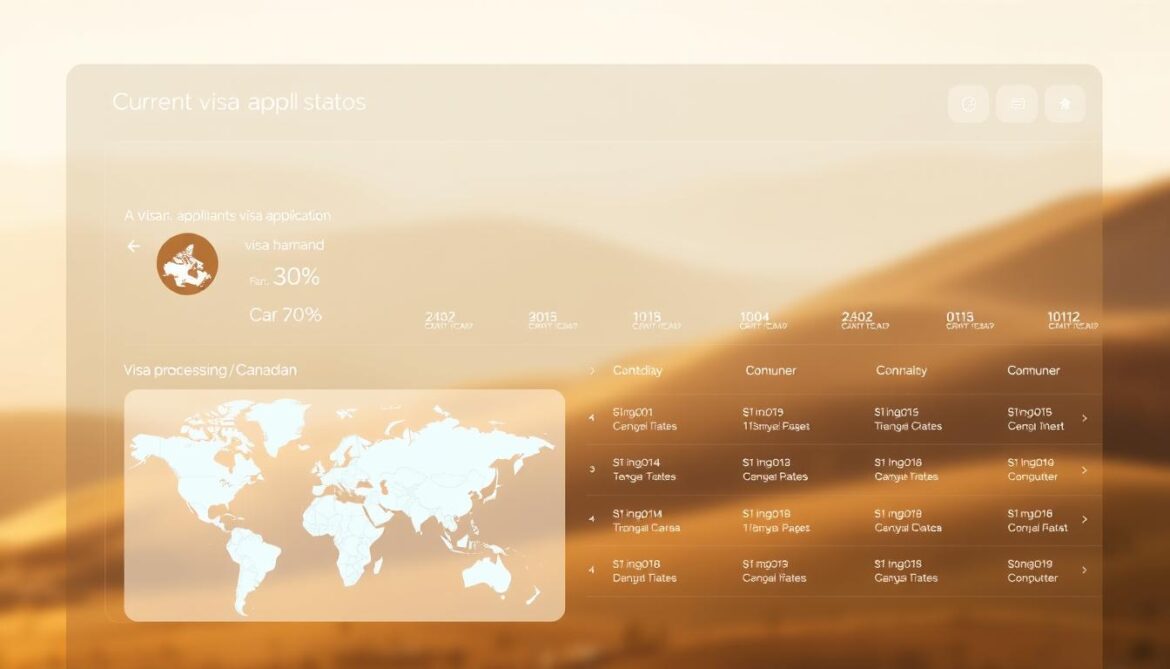The image size is (1170, 669).
Task: Click the world map thumbnail panel
Action: [344, 505]
